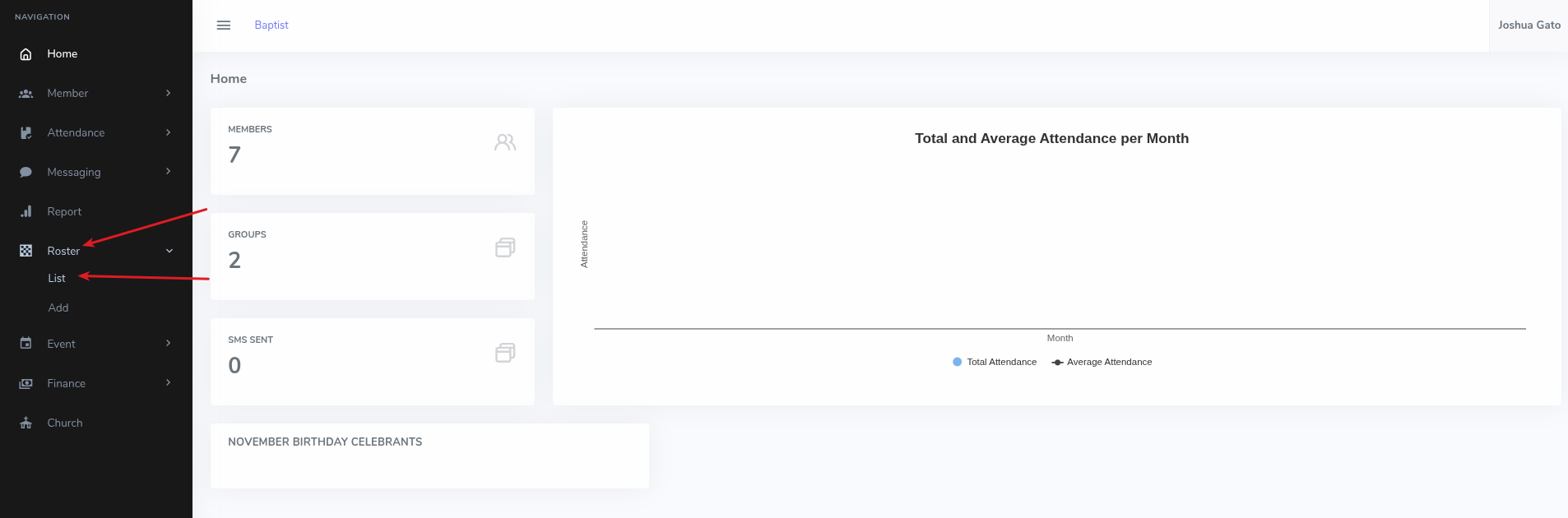This screenshot has width=1568, height=518.
Task: Select Add under the Roster menu
Action: tap(58, 308)
